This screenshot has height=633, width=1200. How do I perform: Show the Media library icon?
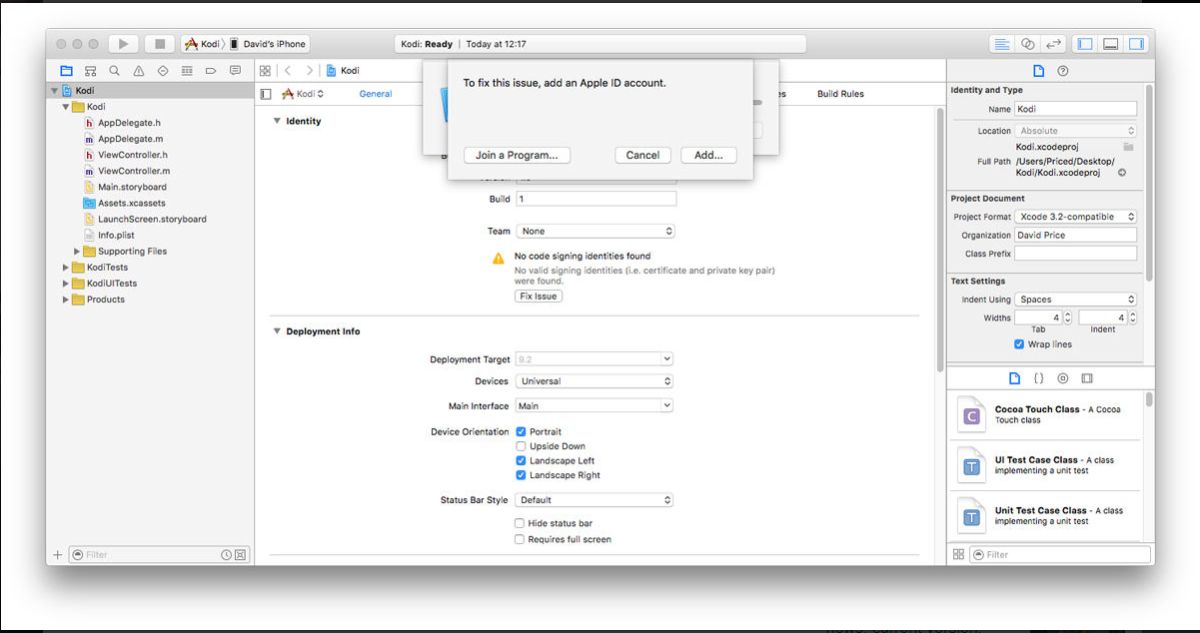click(x=1087, y=379)
